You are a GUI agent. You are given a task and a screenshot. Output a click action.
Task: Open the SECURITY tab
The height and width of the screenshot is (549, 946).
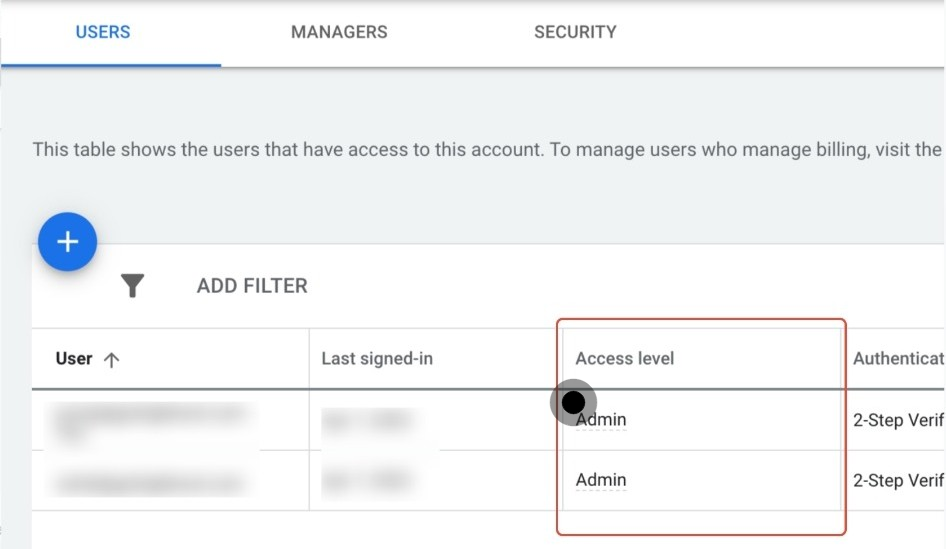575,32
